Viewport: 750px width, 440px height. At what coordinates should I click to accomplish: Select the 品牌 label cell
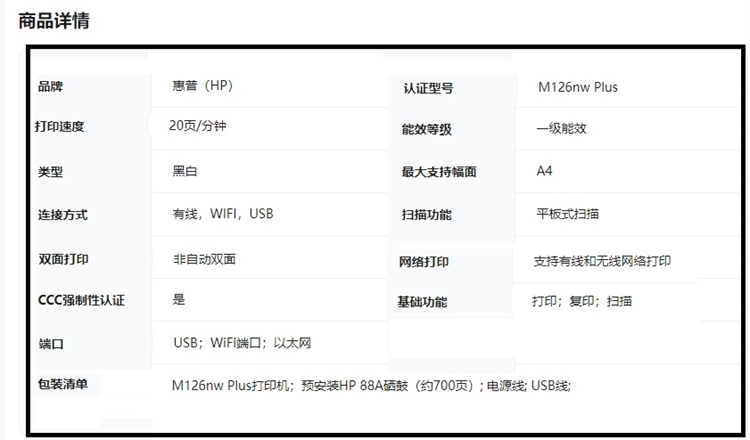[51, 87]
